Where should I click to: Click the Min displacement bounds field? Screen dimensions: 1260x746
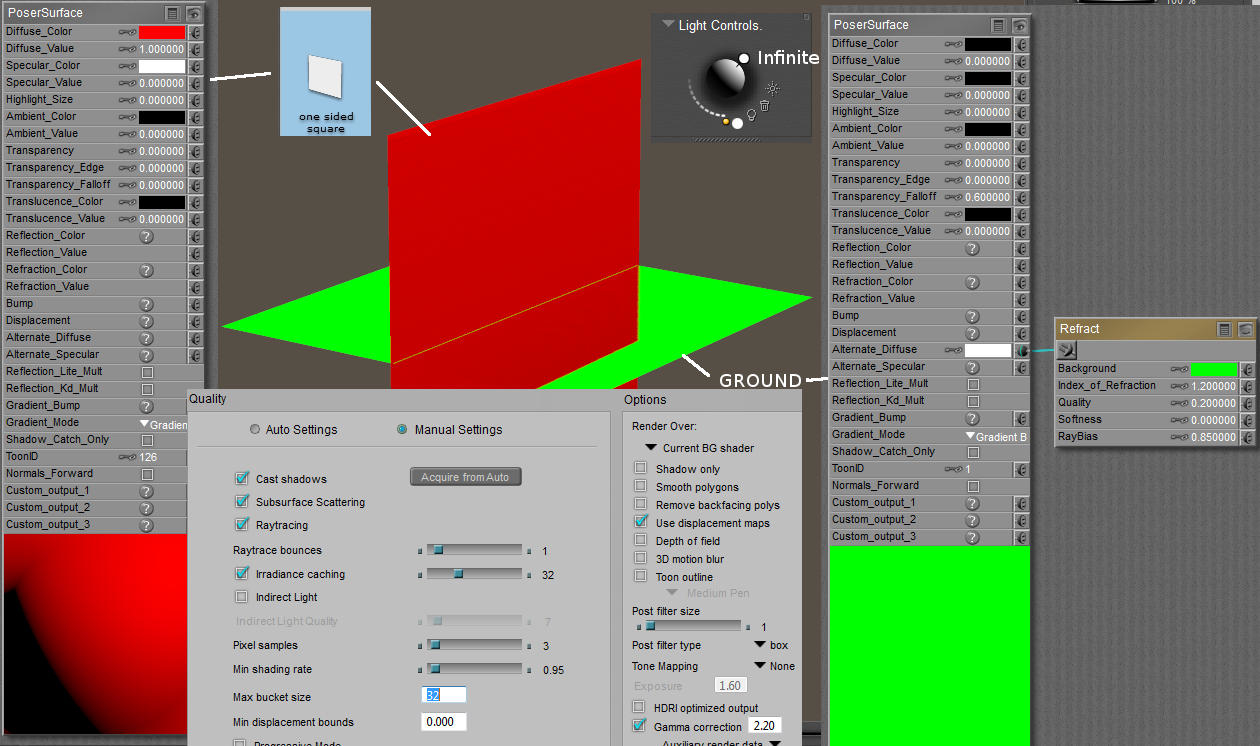pyautogui.click(x=445, y=721)
